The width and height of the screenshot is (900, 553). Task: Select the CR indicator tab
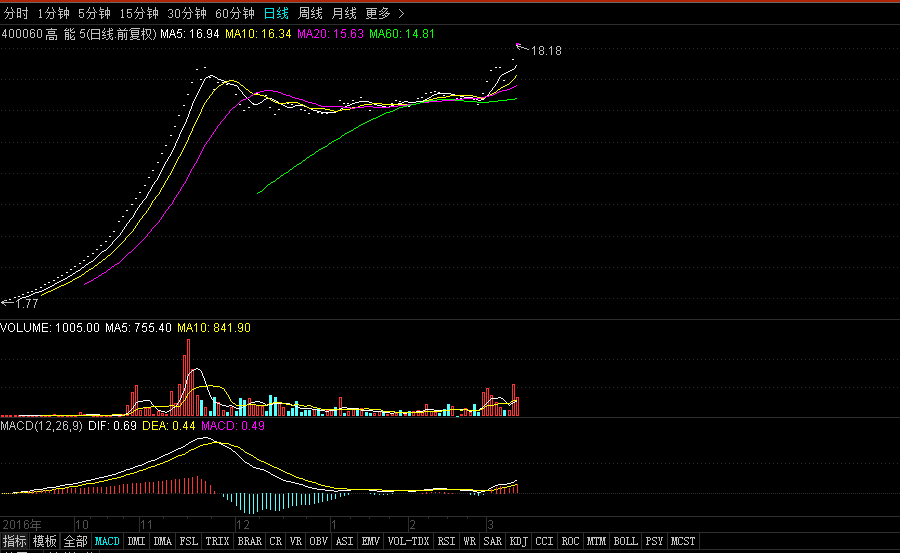click(x=276, y=541)
